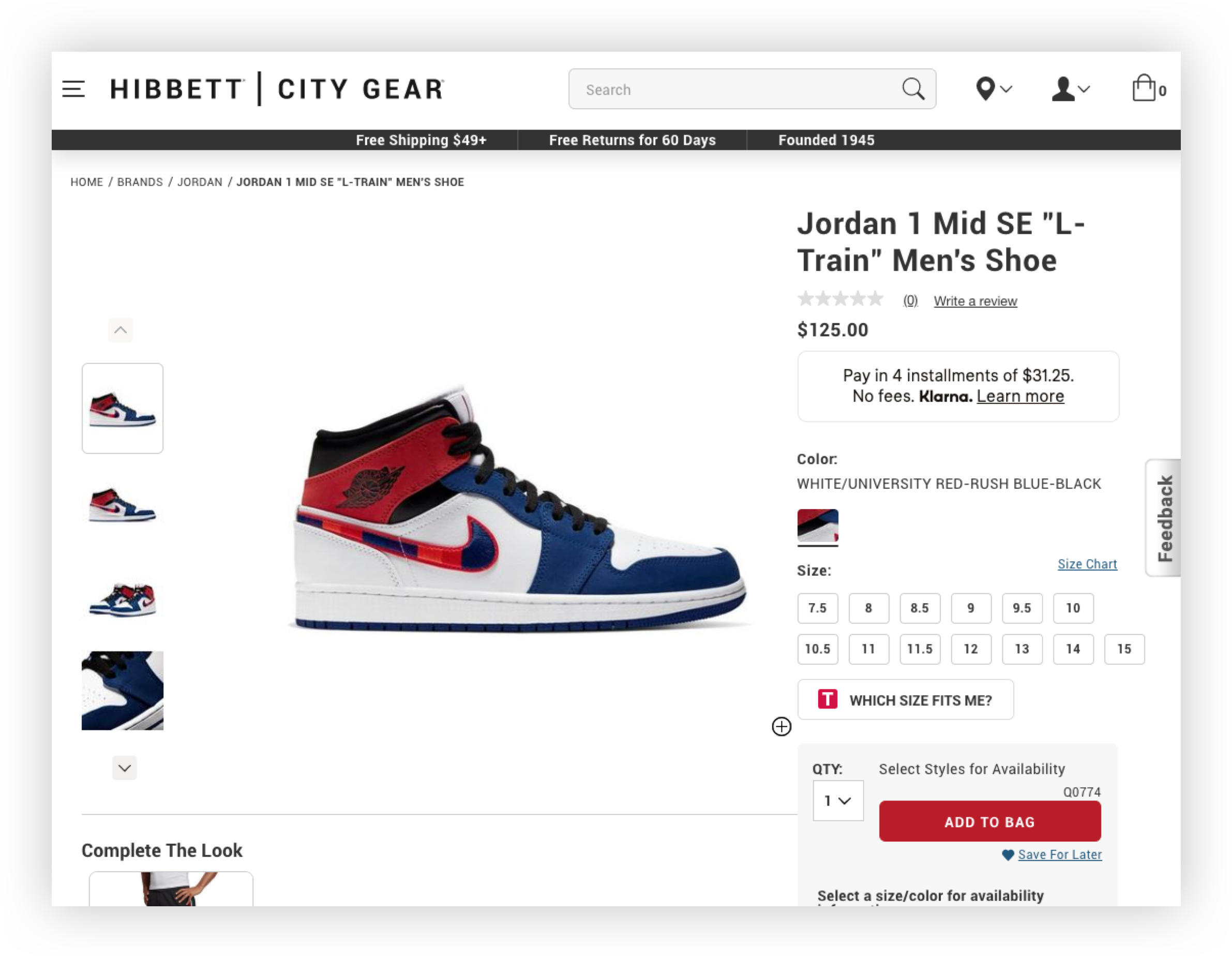
Task: Move thumbnail list down with chevron
Action: pos(125,768)
